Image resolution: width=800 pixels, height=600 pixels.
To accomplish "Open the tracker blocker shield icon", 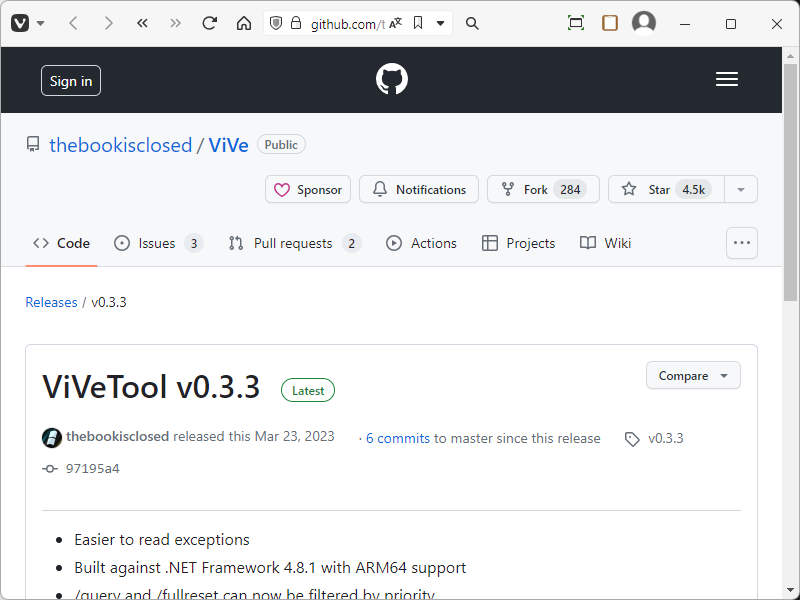I will click(x=276, y=23).
